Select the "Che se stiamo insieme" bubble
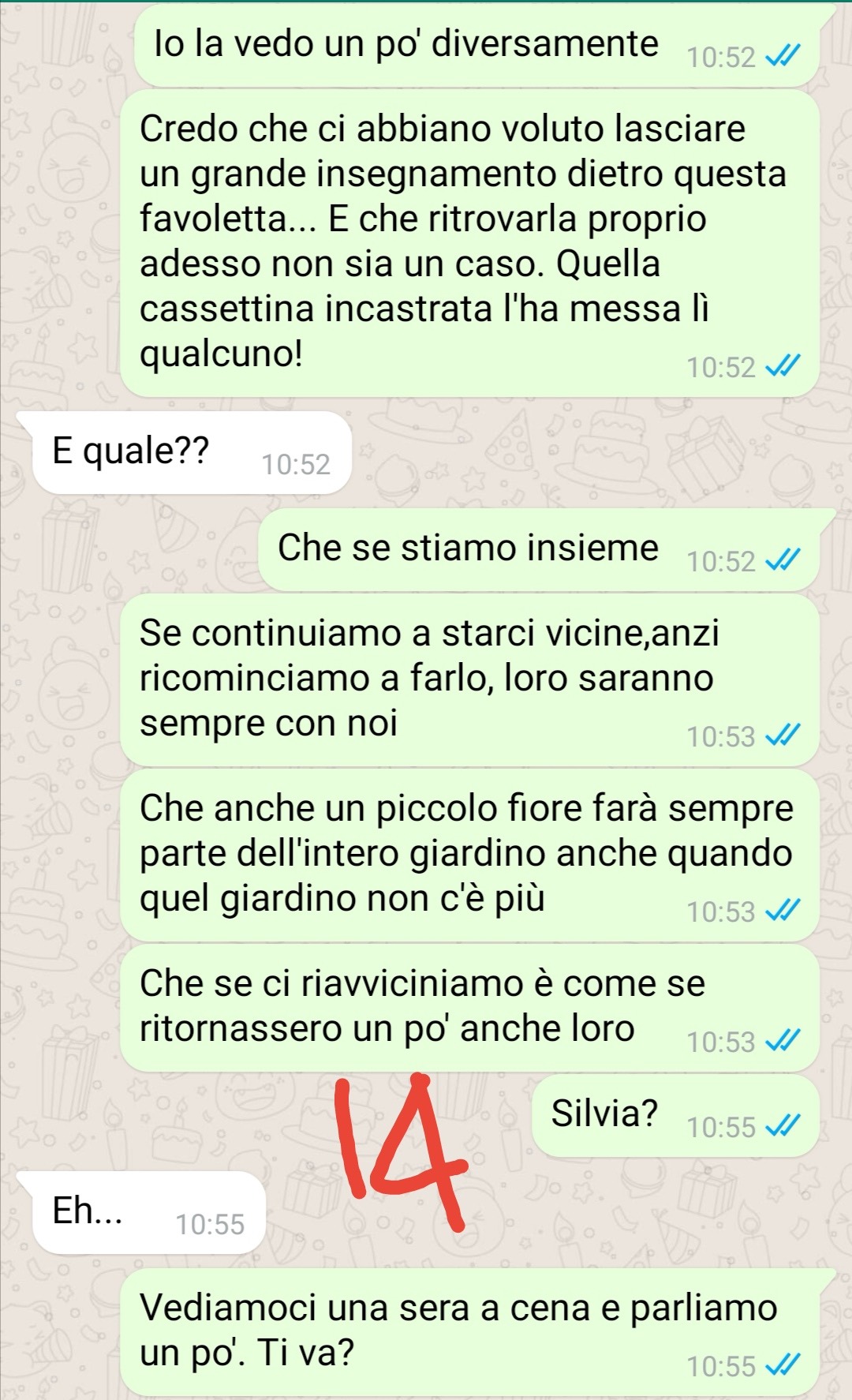 [540, 550]
